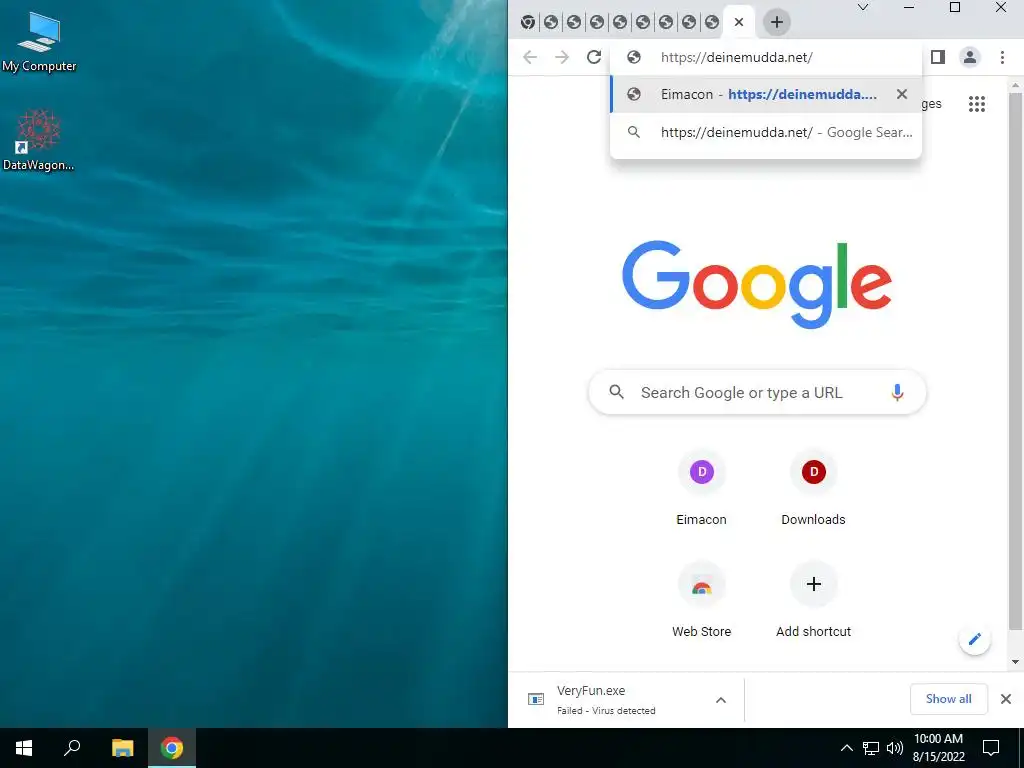Open a new tab with the plus button

click(776, 22)
